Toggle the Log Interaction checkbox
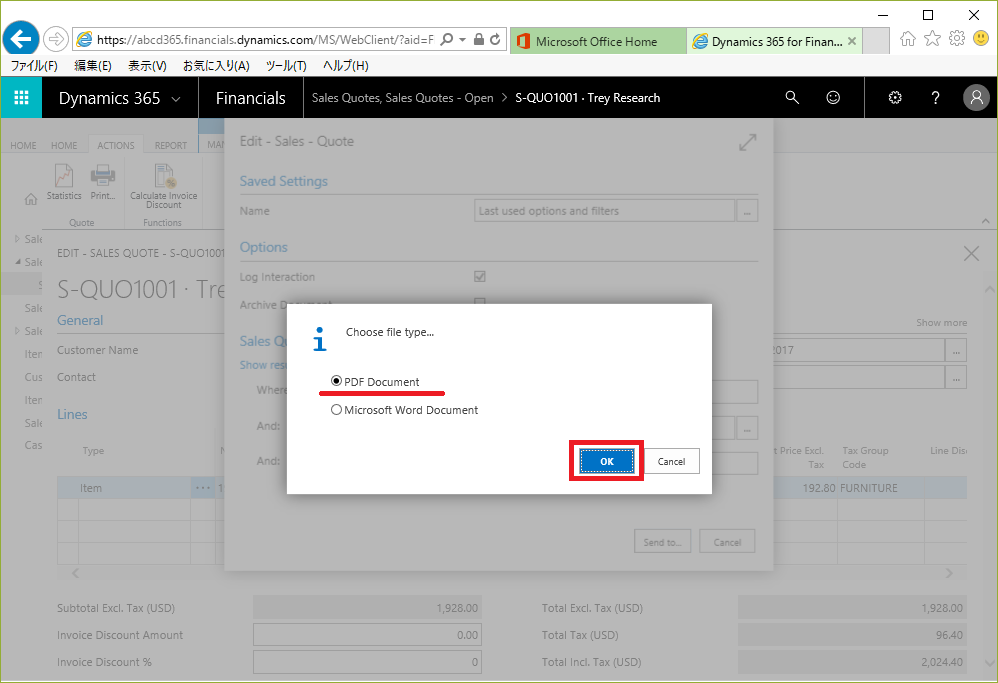Viewport: 998px width, 683px height. coord(480,276)
